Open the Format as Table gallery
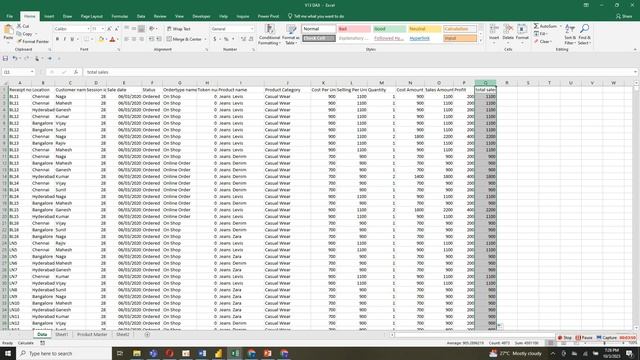The width and height of the screenshot is (640, 360). point(291,35)
